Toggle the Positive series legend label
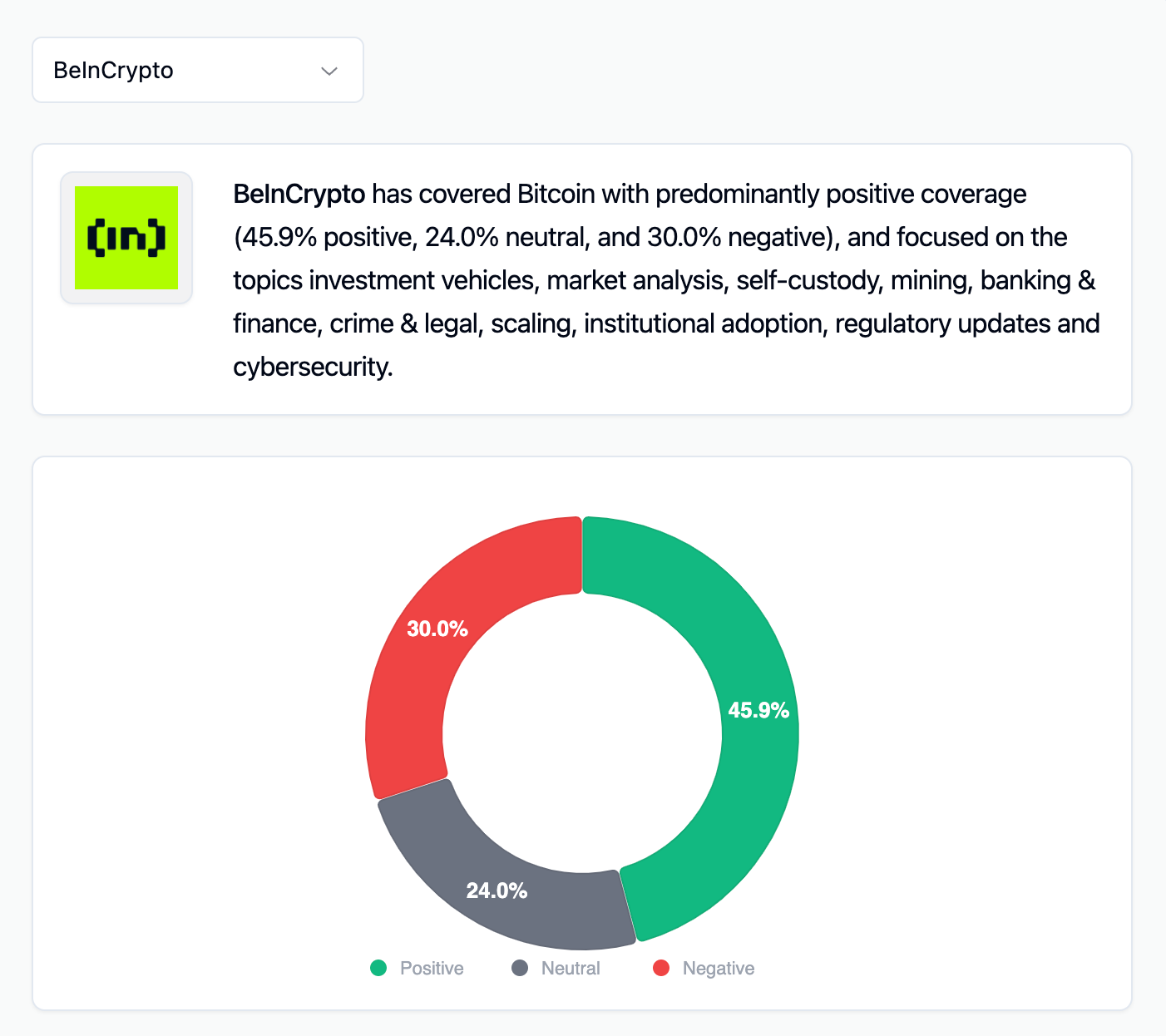The image size is (1166, 1036). point(432,968)
